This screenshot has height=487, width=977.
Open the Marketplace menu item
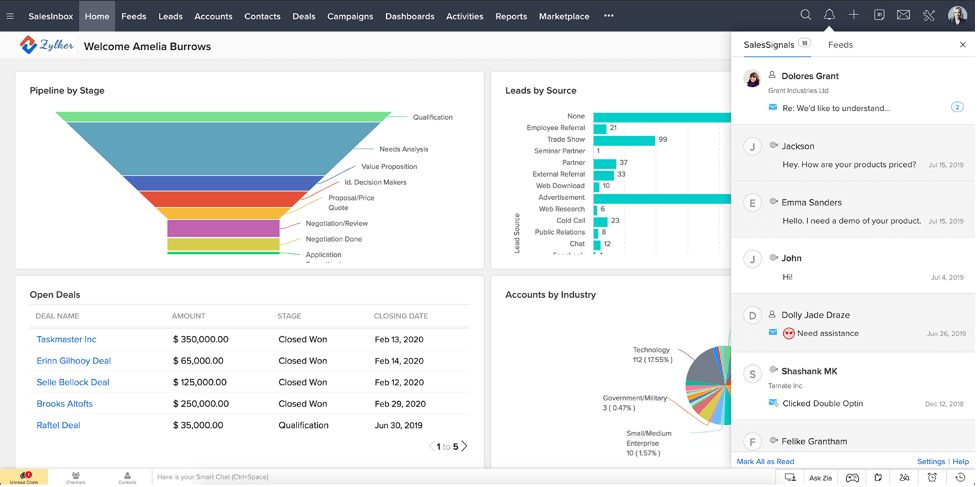click(564, 16)
